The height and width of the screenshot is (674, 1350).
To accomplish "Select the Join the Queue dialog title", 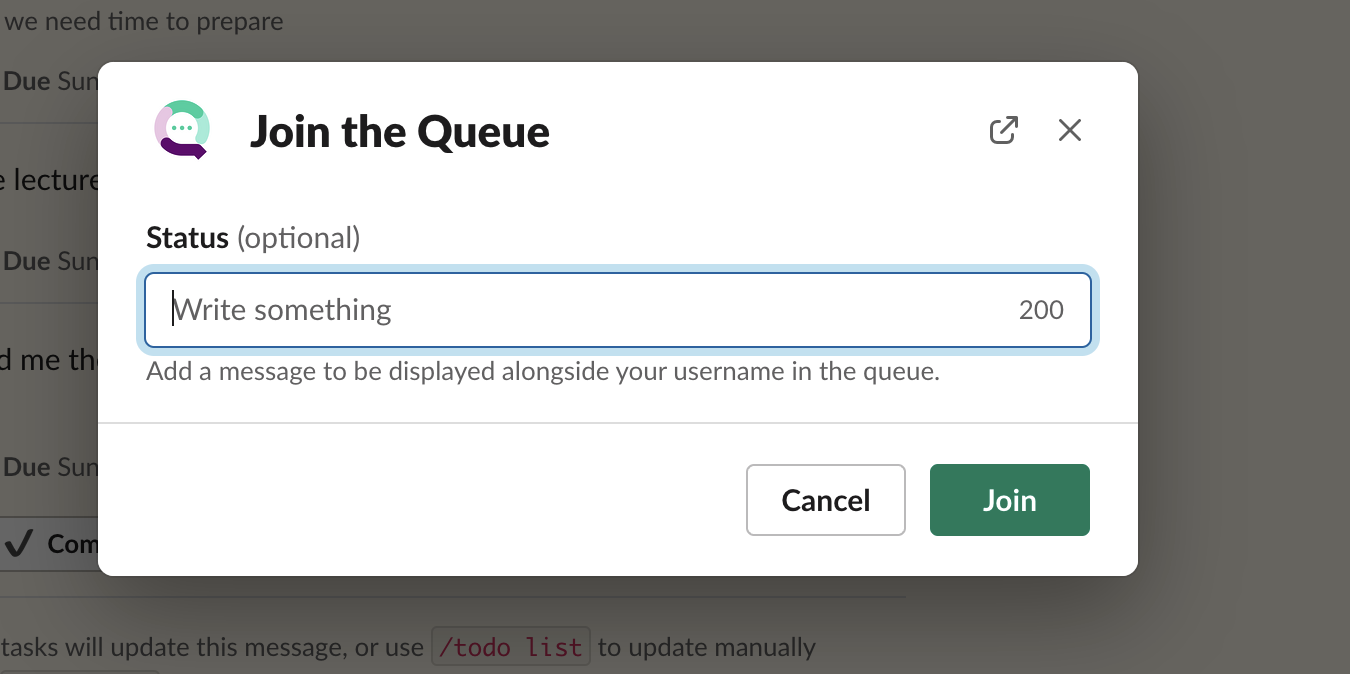I will point(400,131).
